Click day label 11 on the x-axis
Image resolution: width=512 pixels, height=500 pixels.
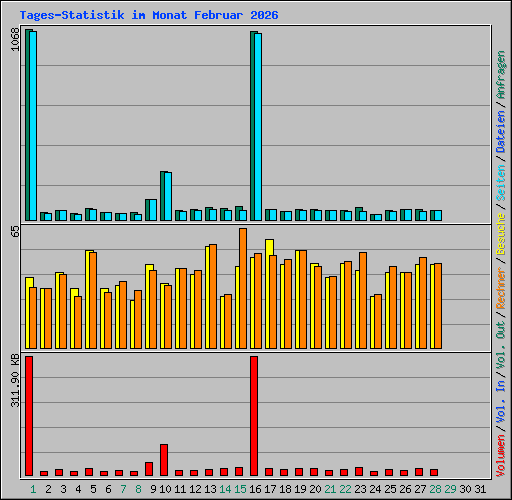[x=180, y=489]
